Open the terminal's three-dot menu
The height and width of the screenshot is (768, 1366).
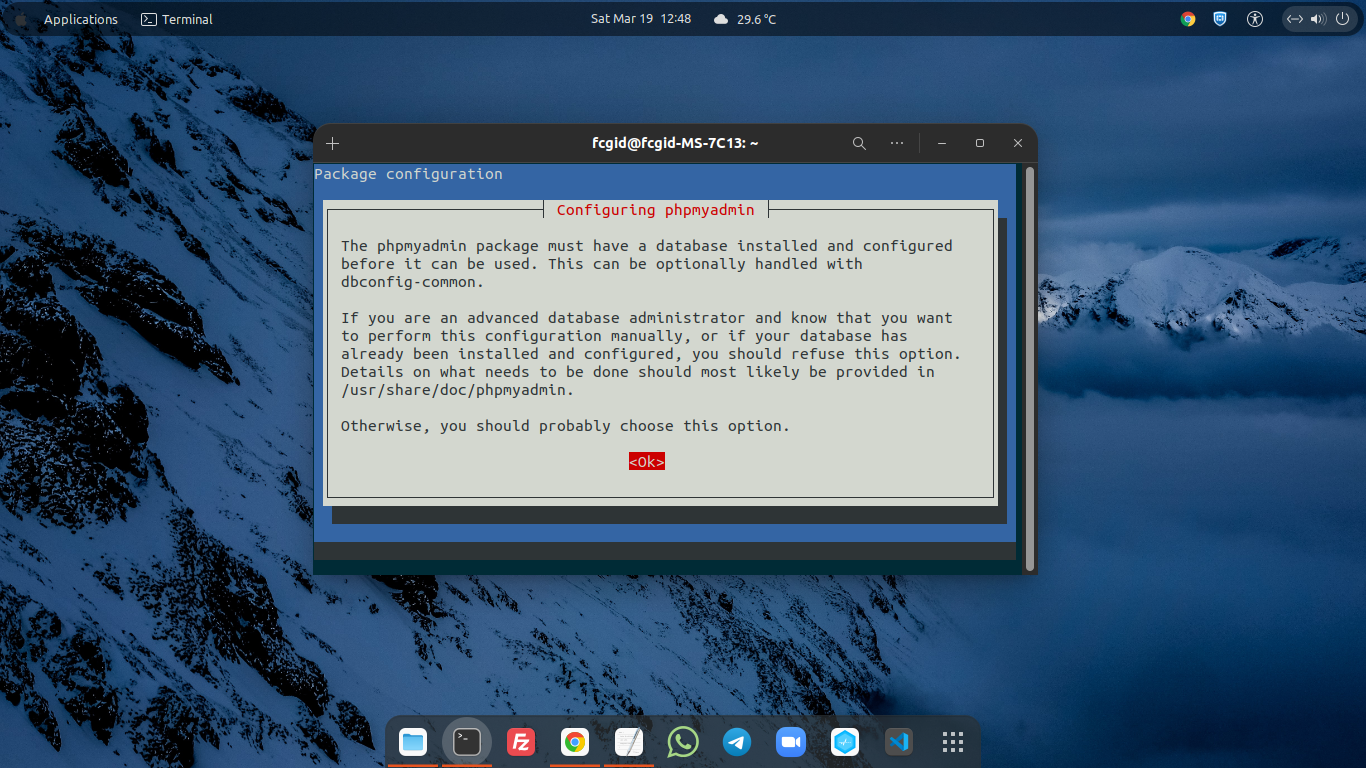897,143
